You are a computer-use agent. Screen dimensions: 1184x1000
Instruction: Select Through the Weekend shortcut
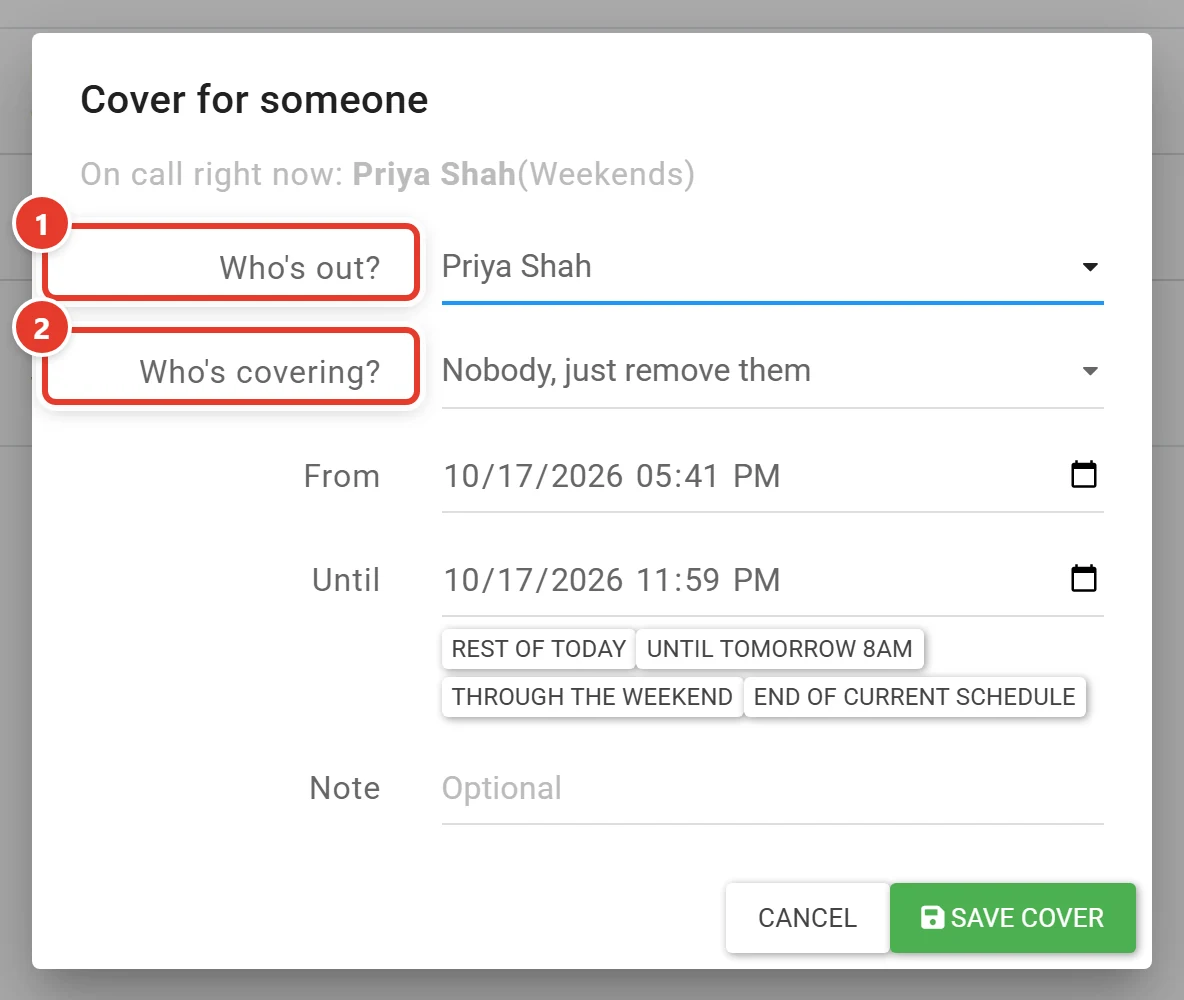point(592,696)
